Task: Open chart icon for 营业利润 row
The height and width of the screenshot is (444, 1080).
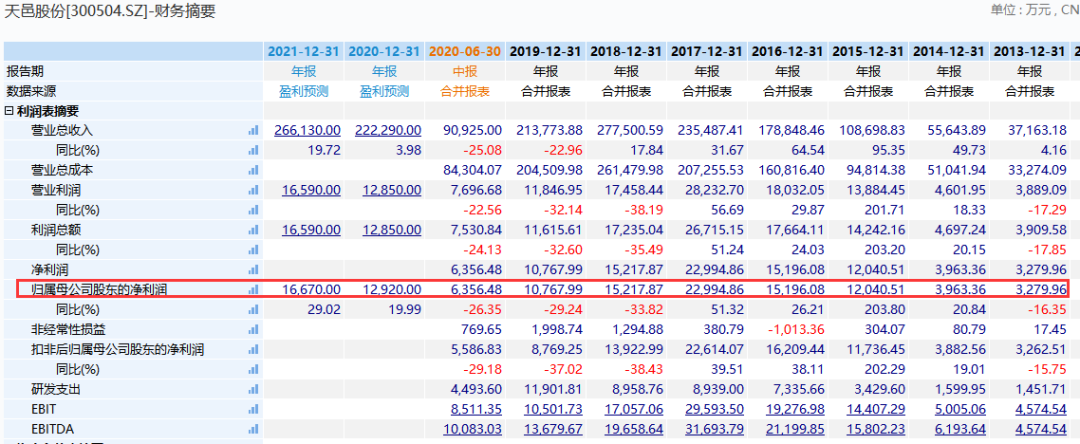Action: [x=253, y=190]
